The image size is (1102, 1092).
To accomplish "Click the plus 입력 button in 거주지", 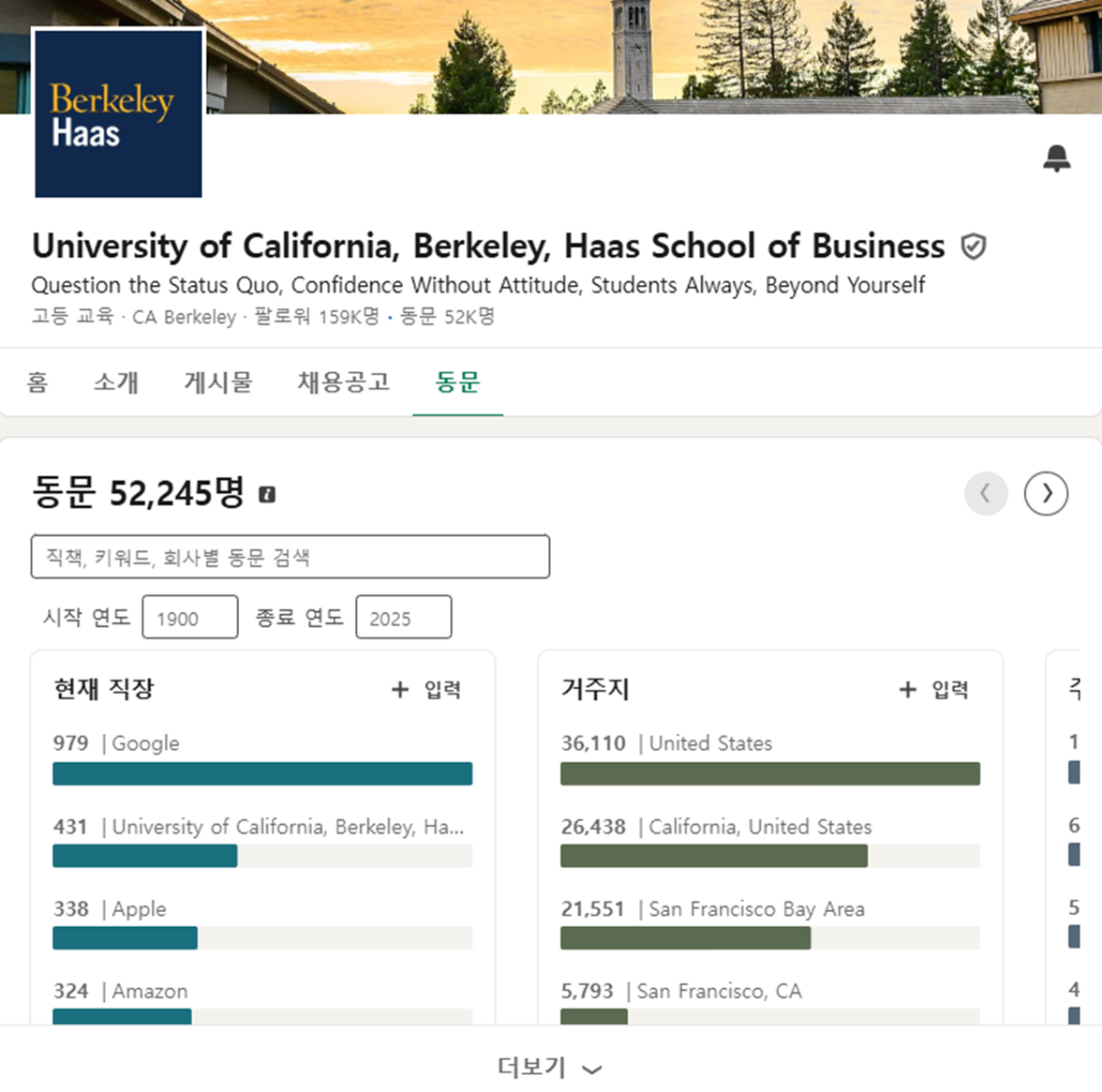I will click(934, 690).
